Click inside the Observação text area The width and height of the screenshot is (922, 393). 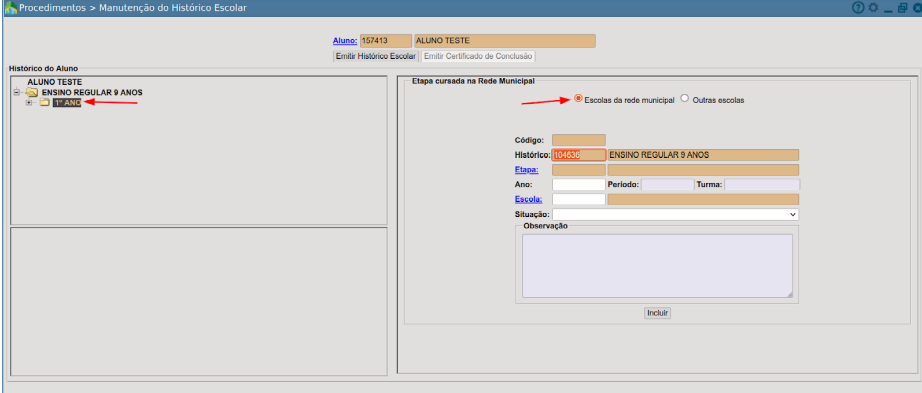657,266
